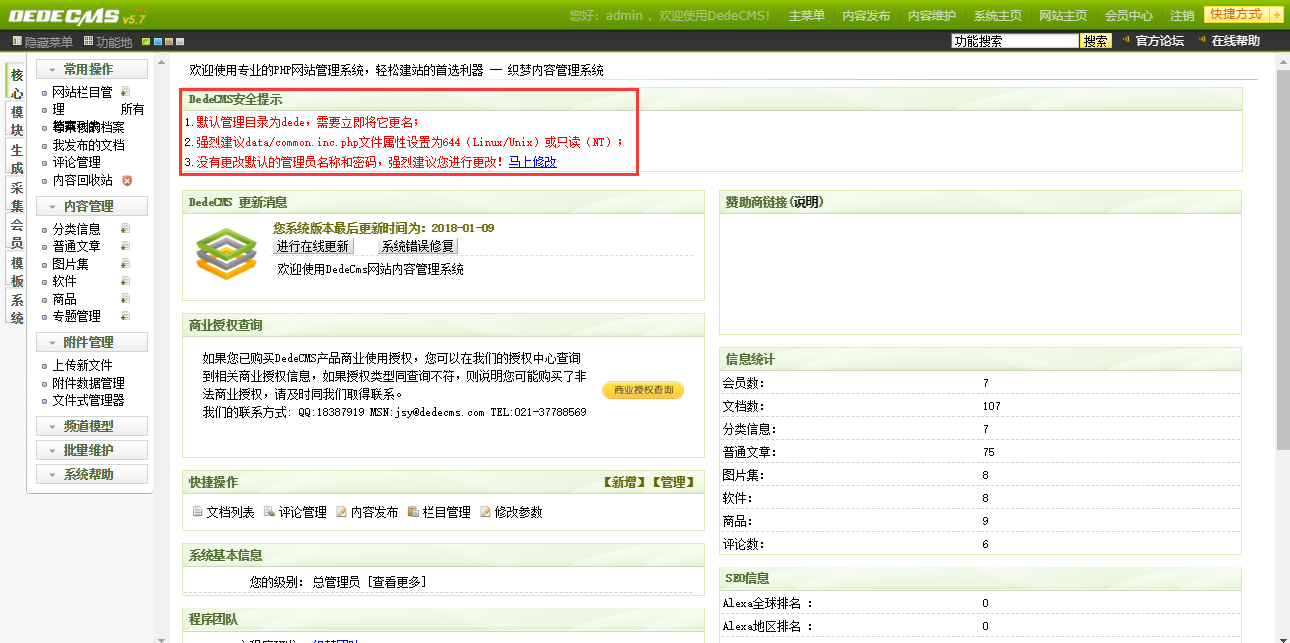The height and width of the screenshot is (643, 1290).
Task: Open the 在线帮助 link
Action: (x=1236, y=41)
